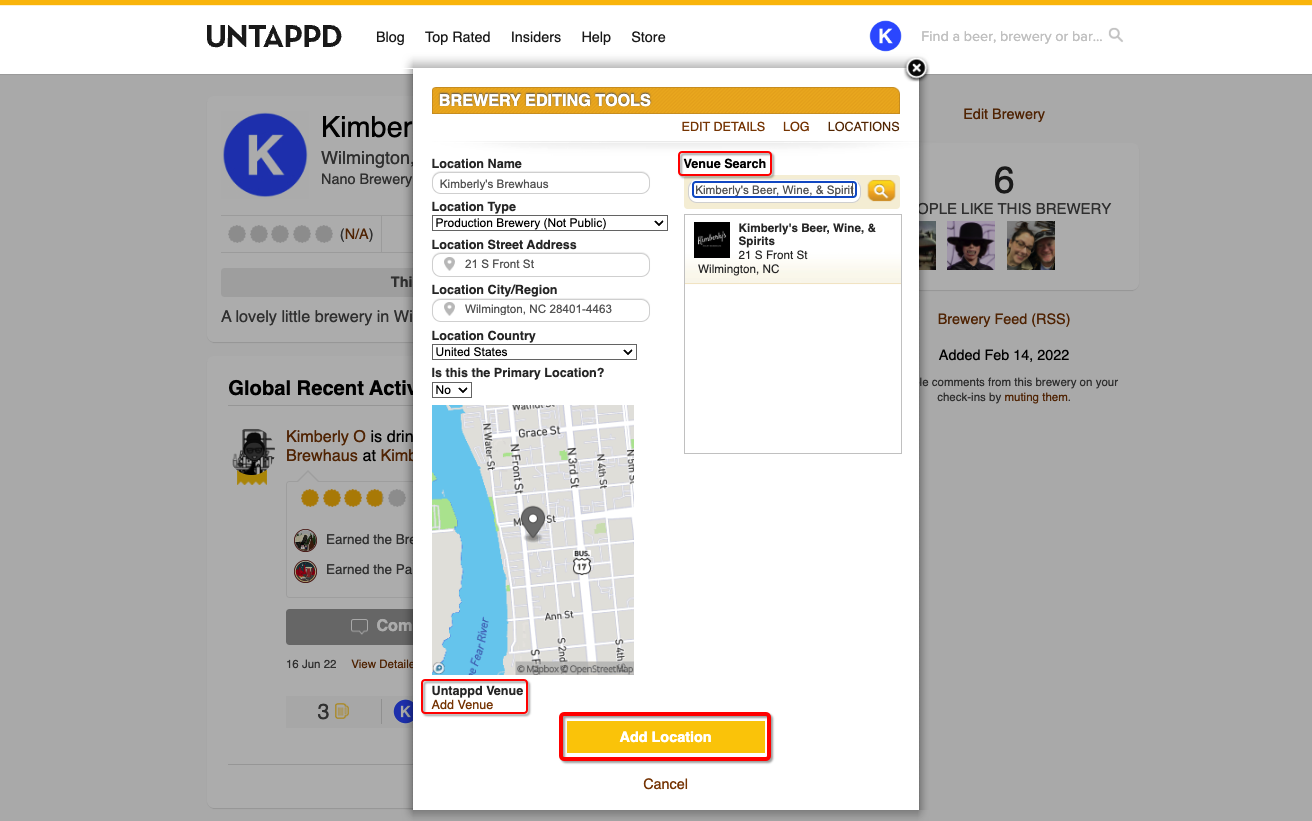This screenshot has width=1312, height=821.
Task: Click the Location Street Address field
Action: coord(541,264)
